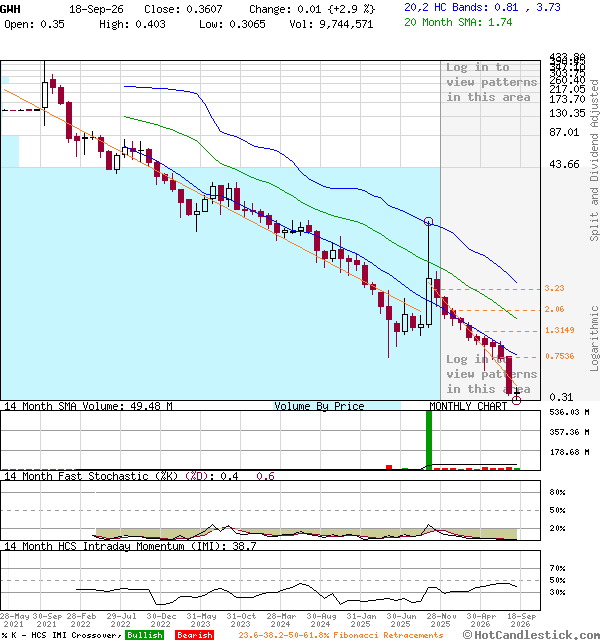Click the Fibonacci Retracements legend text
Viewport: 600px width, 640px height.
(x=341, y=635)
